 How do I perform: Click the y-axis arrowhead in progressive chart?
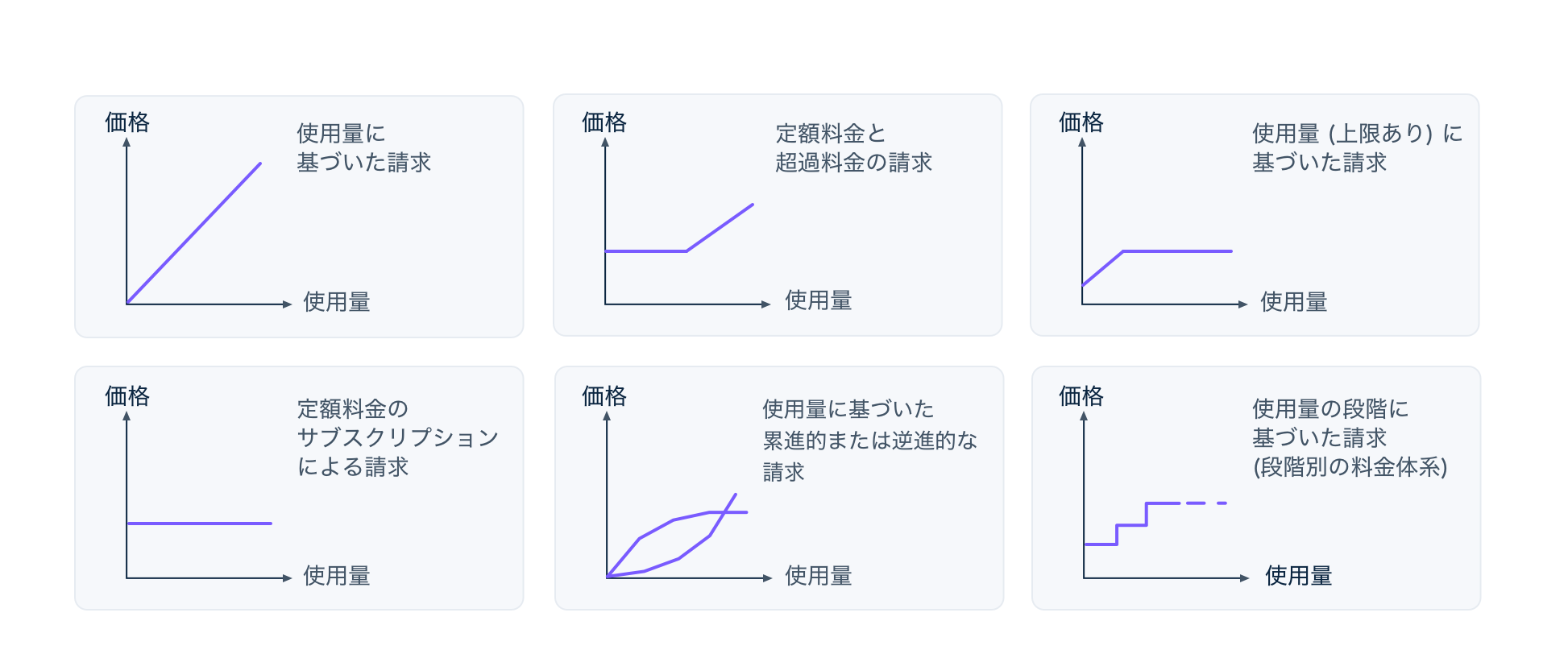click(607, 416)
